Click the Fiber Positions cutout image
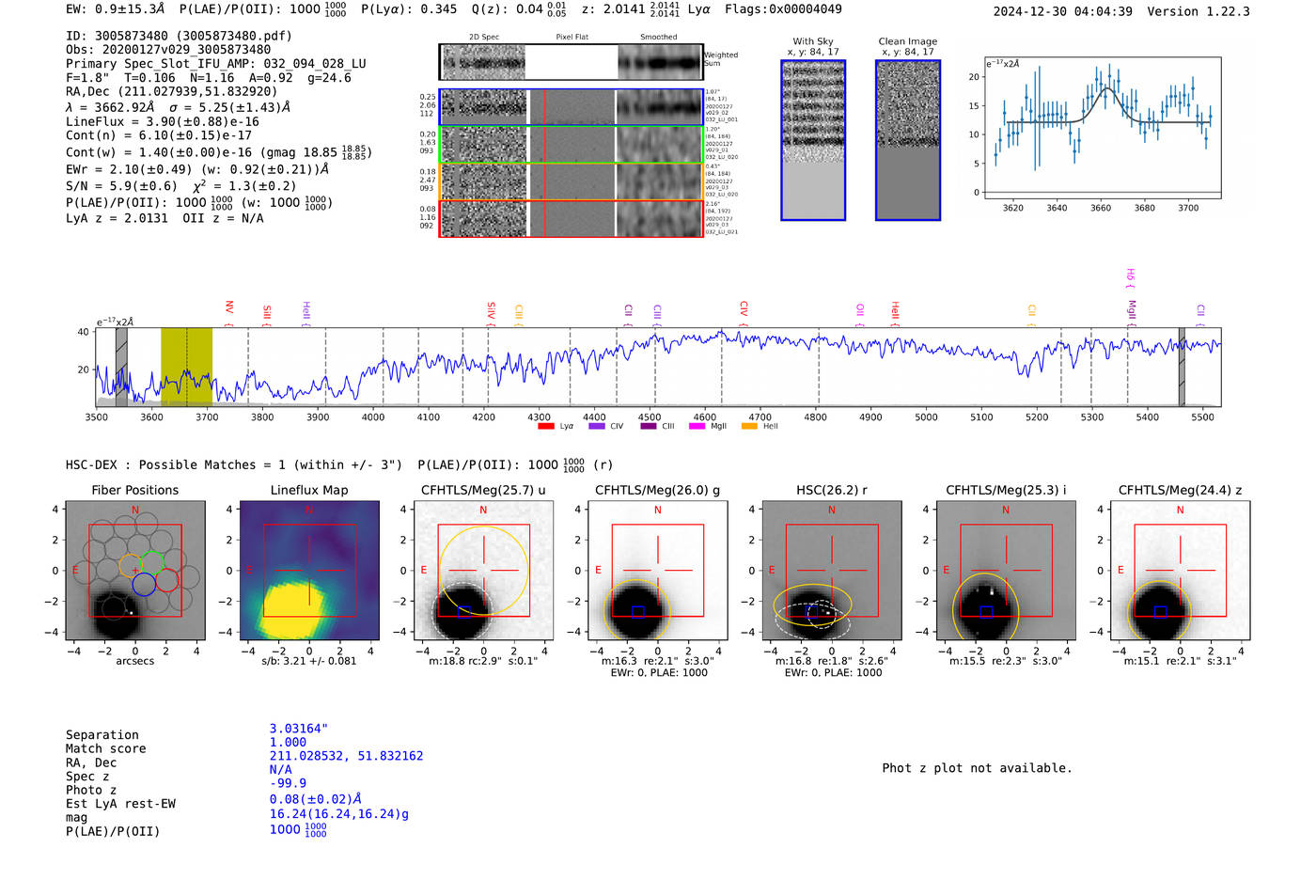 [135, 570]
